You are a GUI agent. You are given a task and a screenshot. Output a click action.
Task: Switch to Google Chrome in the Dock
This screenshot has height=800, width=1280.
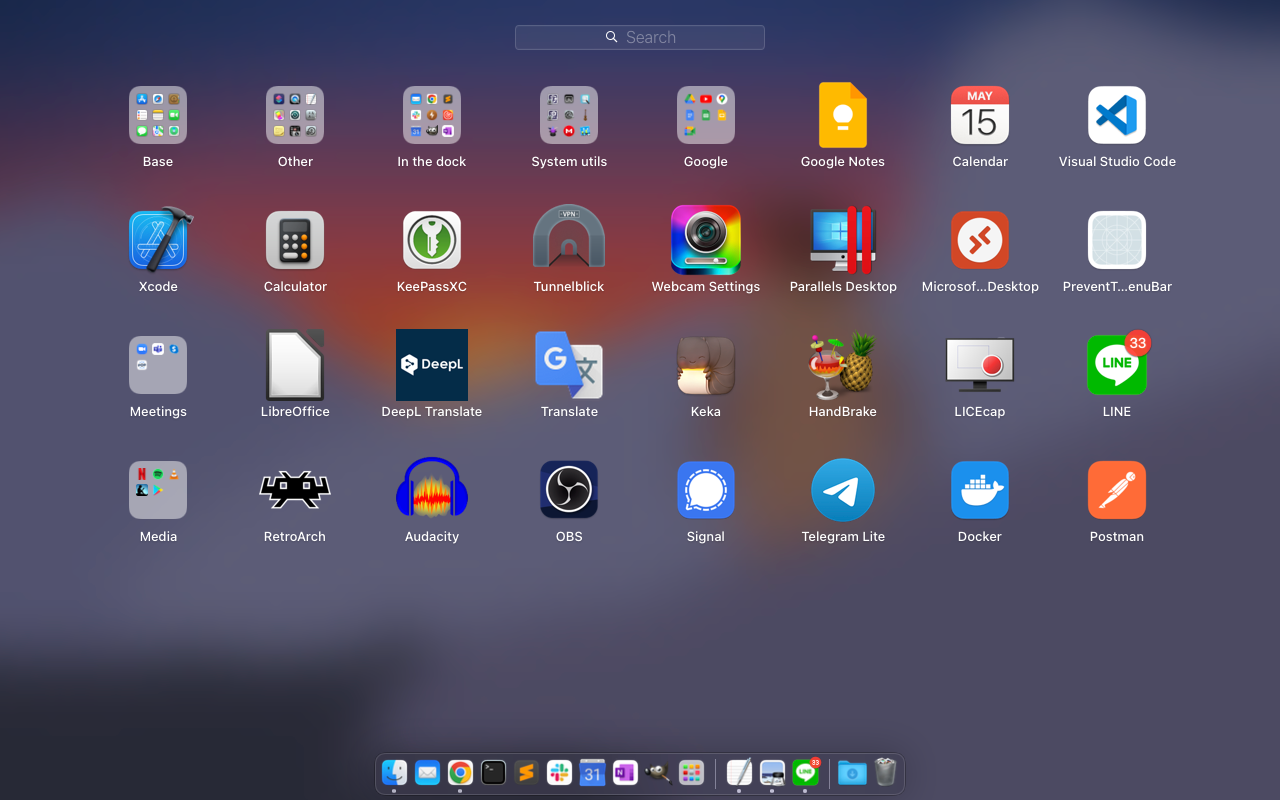click(460, 772)
